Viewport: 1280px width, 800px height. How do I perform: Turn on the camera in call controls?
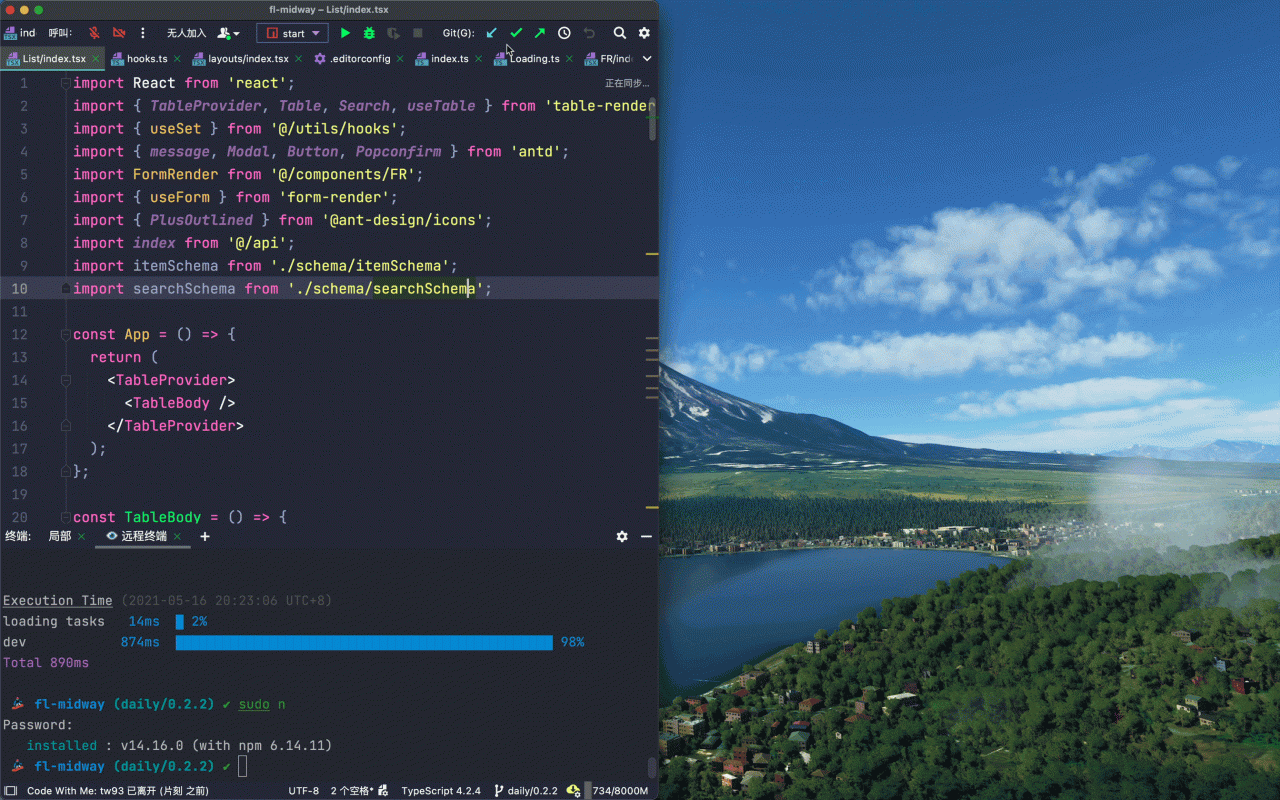point(119,33)
